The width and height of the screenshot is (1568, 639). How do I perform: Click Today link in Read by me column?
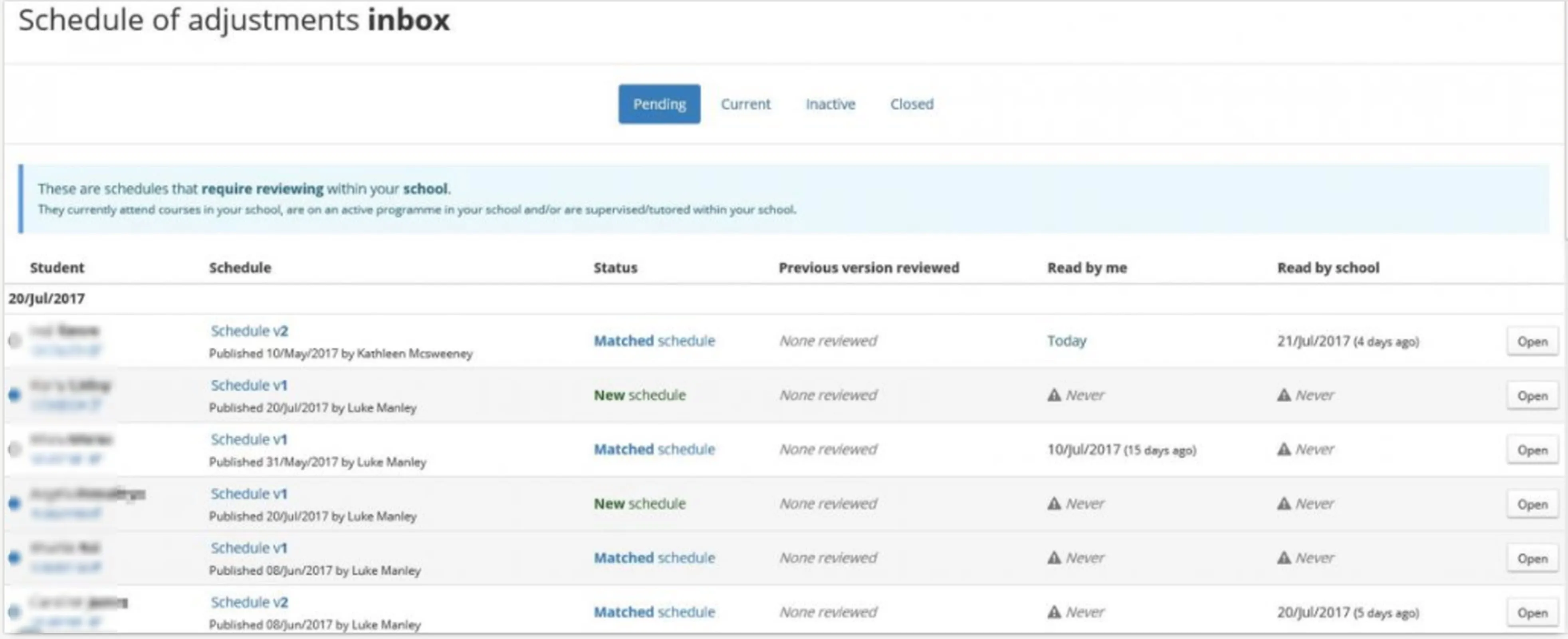click(1066, 341)
